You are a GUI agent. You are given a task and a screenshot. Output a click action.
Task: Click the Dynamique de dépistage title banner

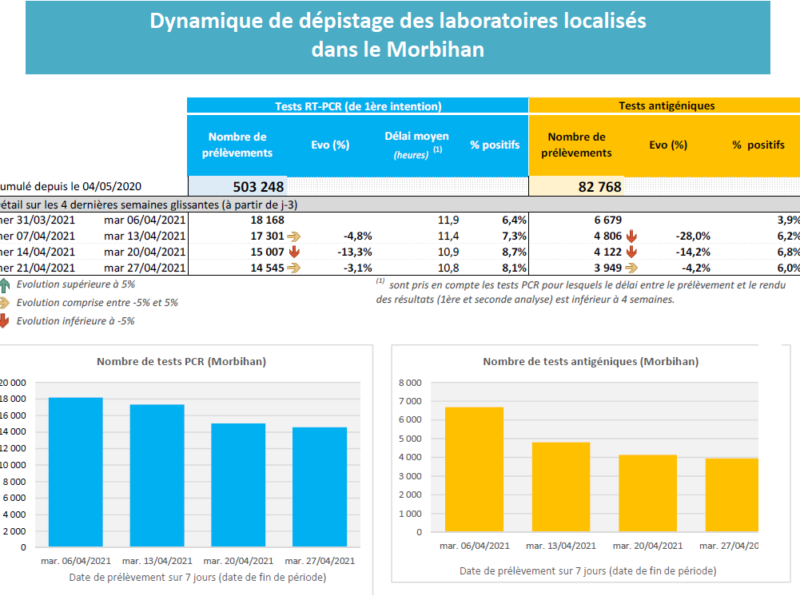click(398, 36)
